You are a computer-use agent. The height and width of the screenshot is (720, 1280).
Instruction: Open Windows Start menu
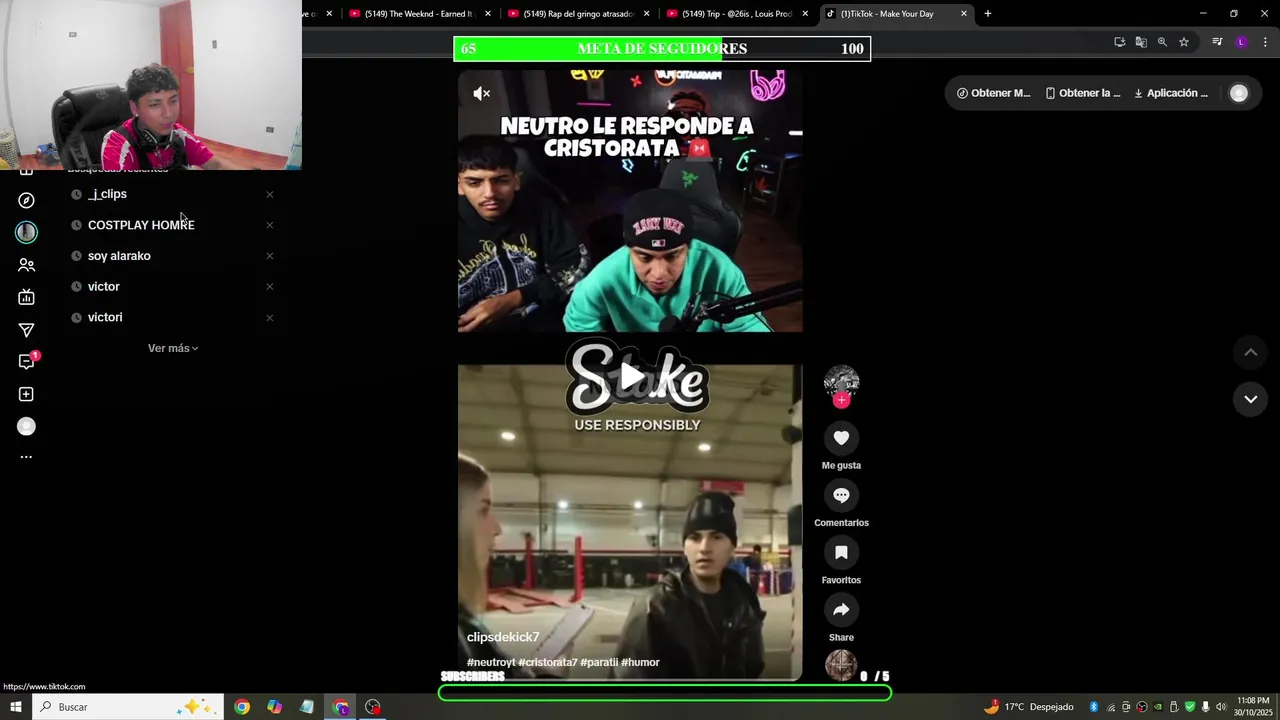coord(15,707)
